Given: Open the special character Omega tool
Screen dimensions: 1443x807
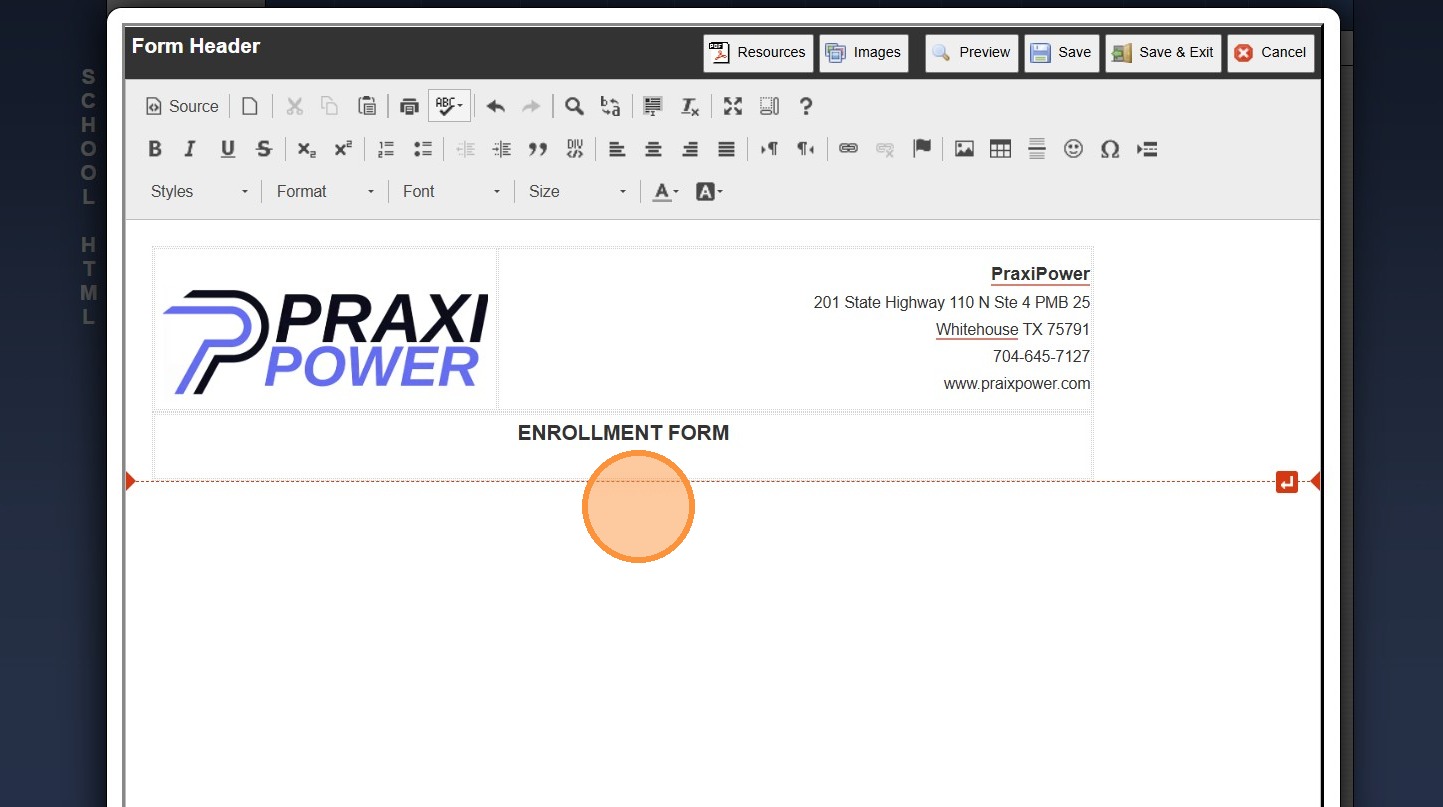Looking at the screenshot, I should (x=1109, y=149).
